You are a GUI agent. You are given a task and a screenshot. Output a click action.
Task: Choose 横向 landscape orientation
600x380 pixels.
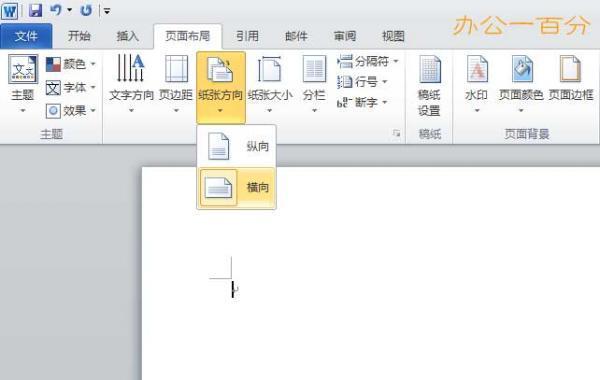(236, 188)
